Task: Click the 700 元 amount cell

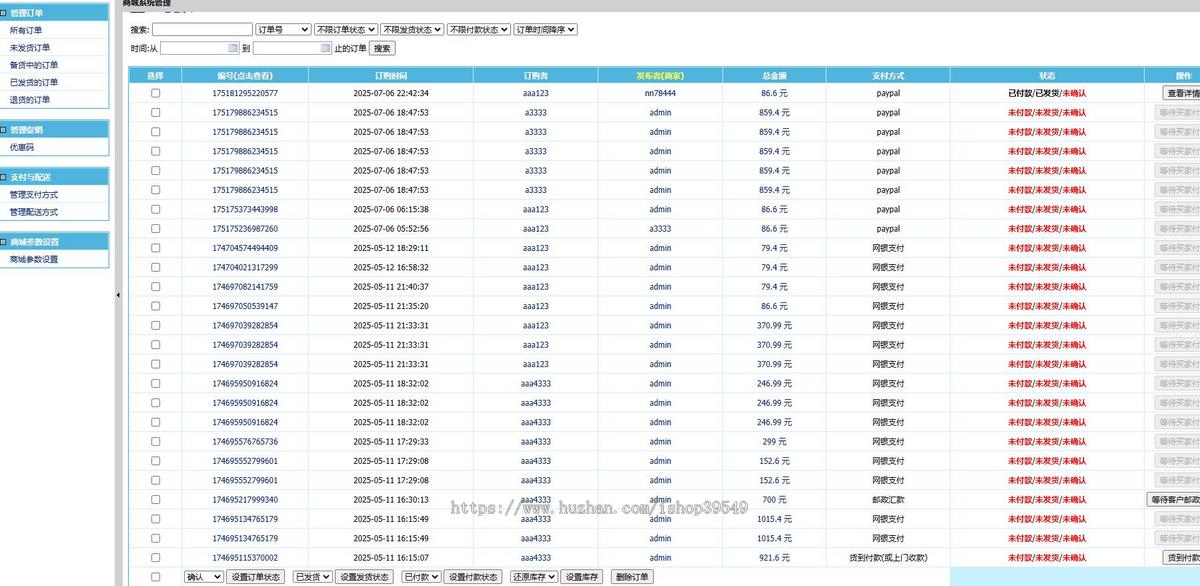Action: click(774, 499)
